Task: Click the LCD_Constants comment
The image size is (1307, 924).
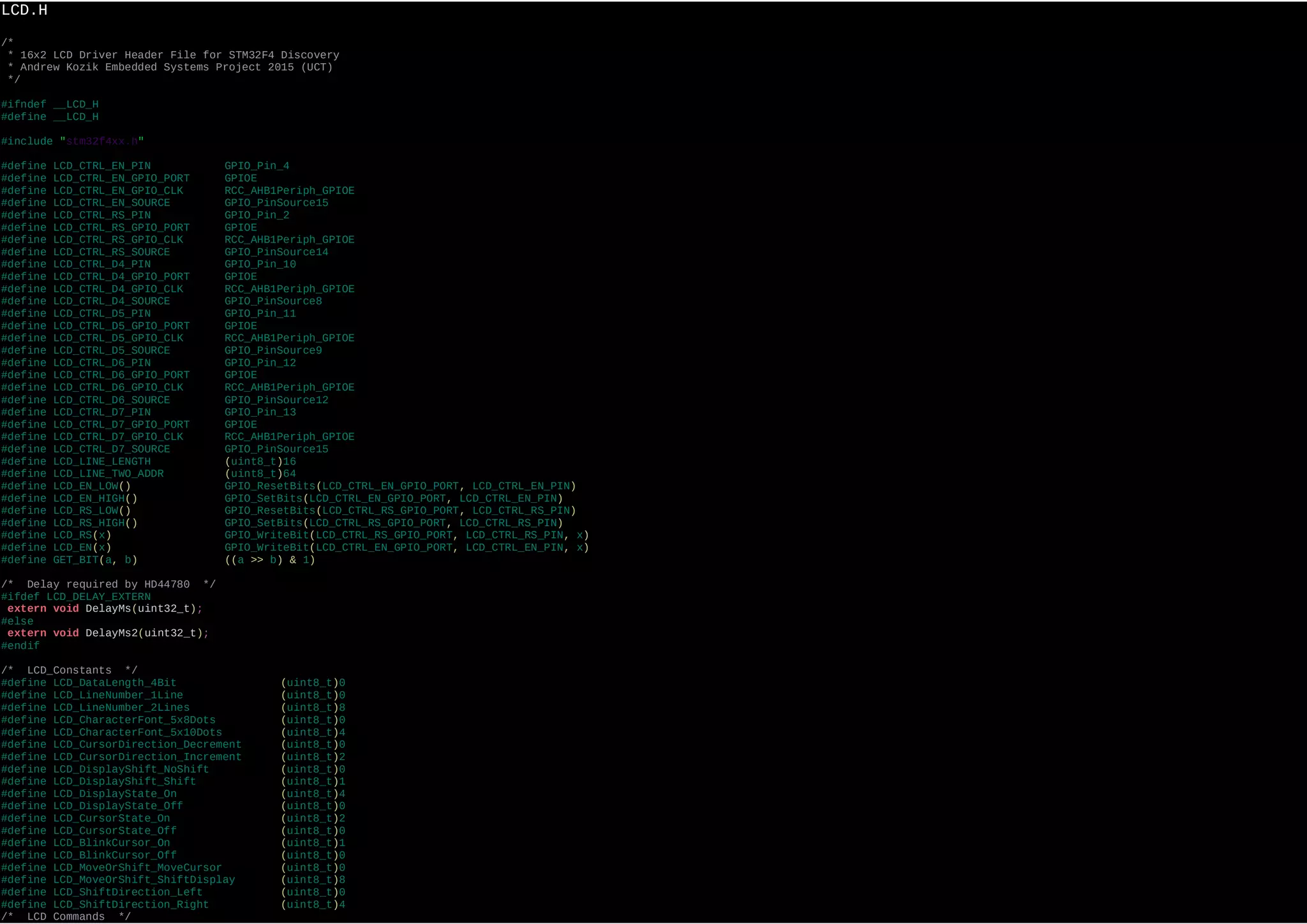Action: (x=69, y=670)
